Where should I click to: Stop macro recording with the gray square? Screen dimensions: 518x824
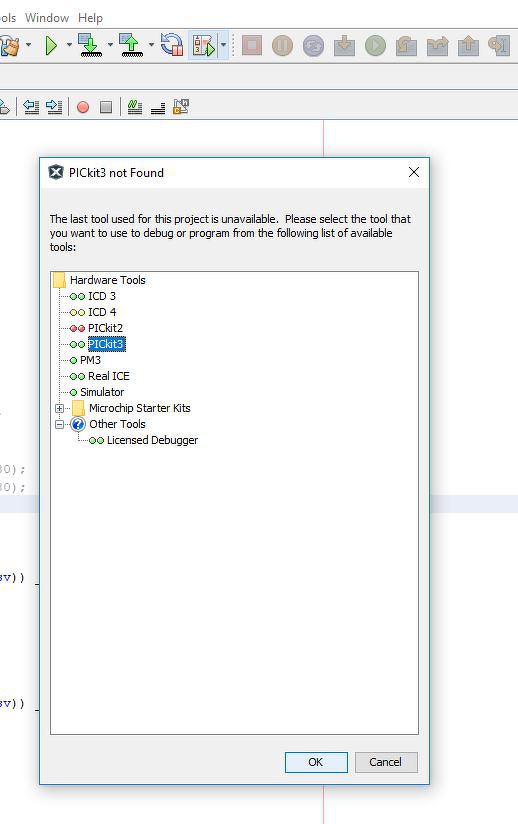point(106,107)
